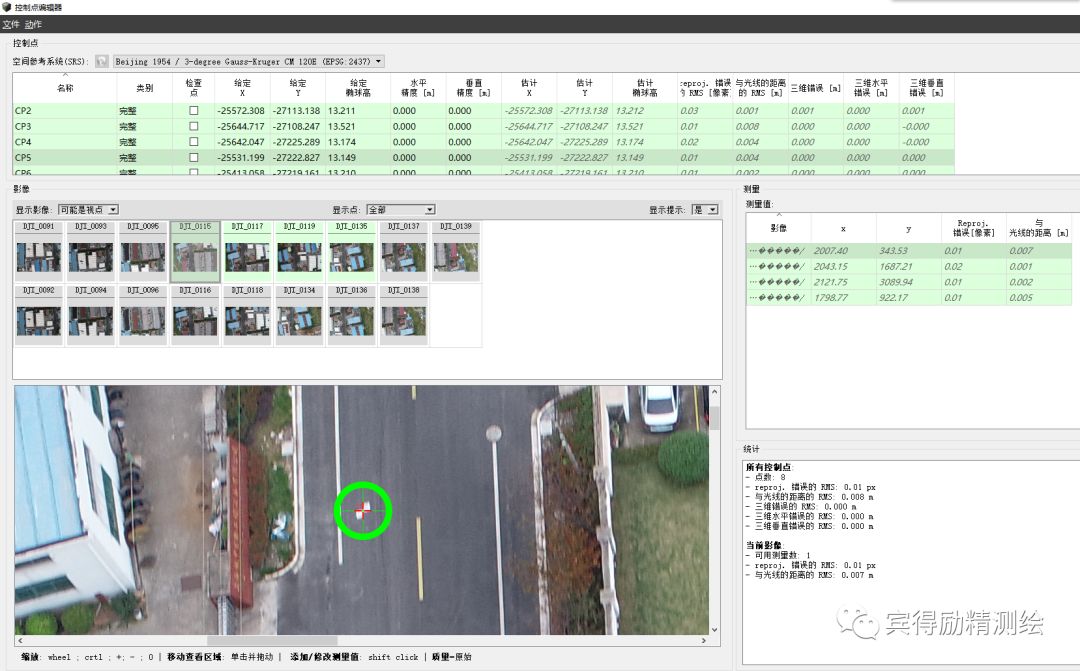Select the DJI_0095 thumbnail

pyautogui.click(x=143, y=251)
